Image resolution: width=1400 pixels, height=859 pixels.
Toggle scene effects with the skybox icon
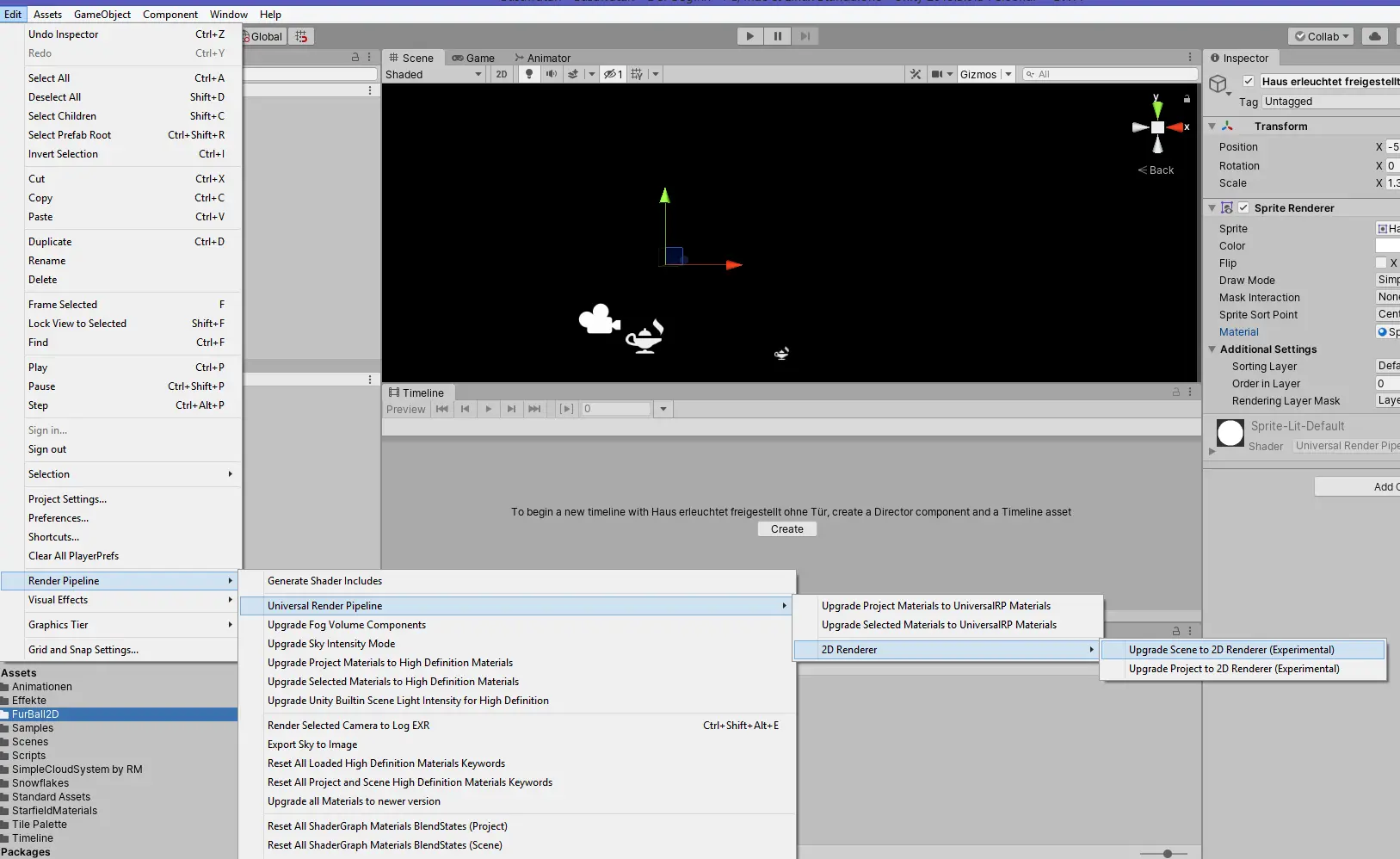point(573,74)
